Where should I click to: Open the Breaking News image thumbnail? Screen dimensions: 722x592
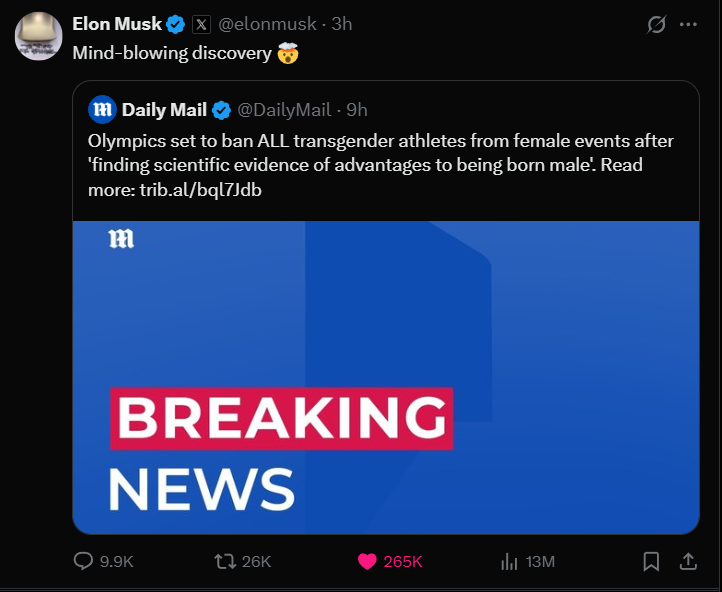[x=385, y=377]
